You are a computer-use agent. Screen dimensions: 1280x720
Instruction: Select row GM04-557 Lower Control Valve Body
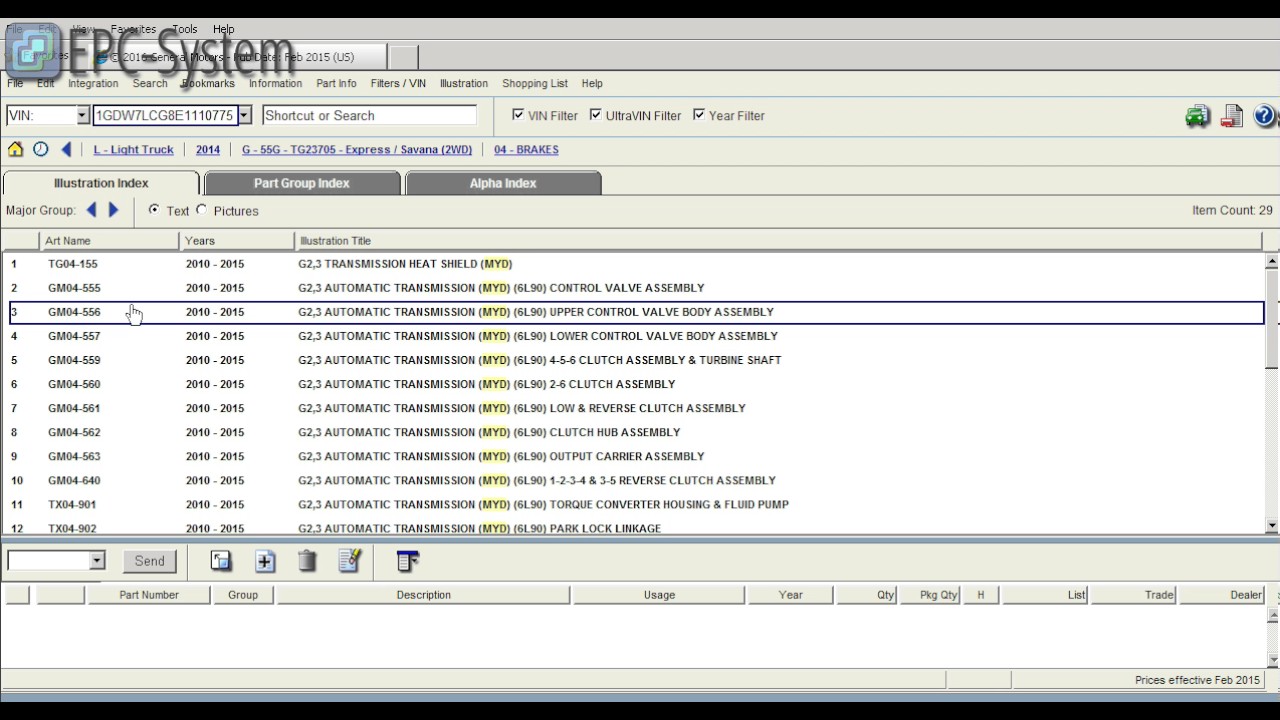pyautogui.click(x=636, y=336)
